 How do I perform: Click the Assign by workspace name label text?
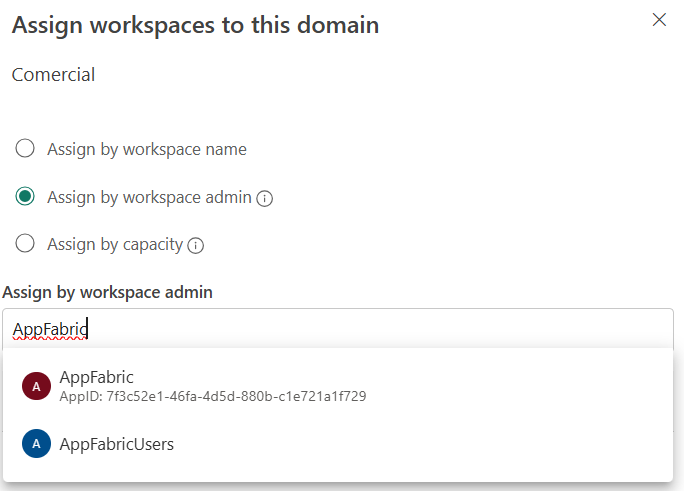click(147, 149)
